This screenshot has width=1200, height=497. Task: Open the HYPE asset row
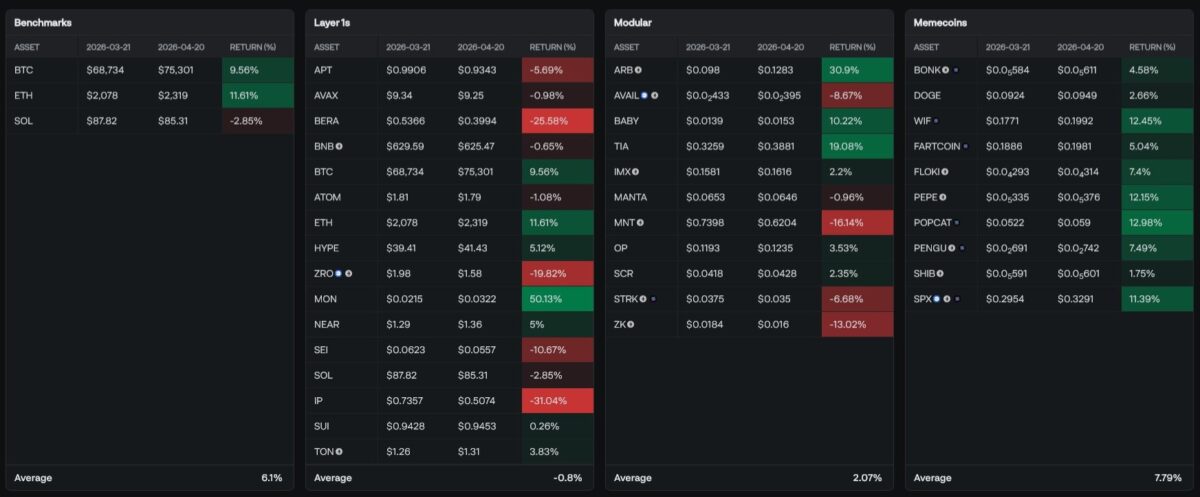324,248
